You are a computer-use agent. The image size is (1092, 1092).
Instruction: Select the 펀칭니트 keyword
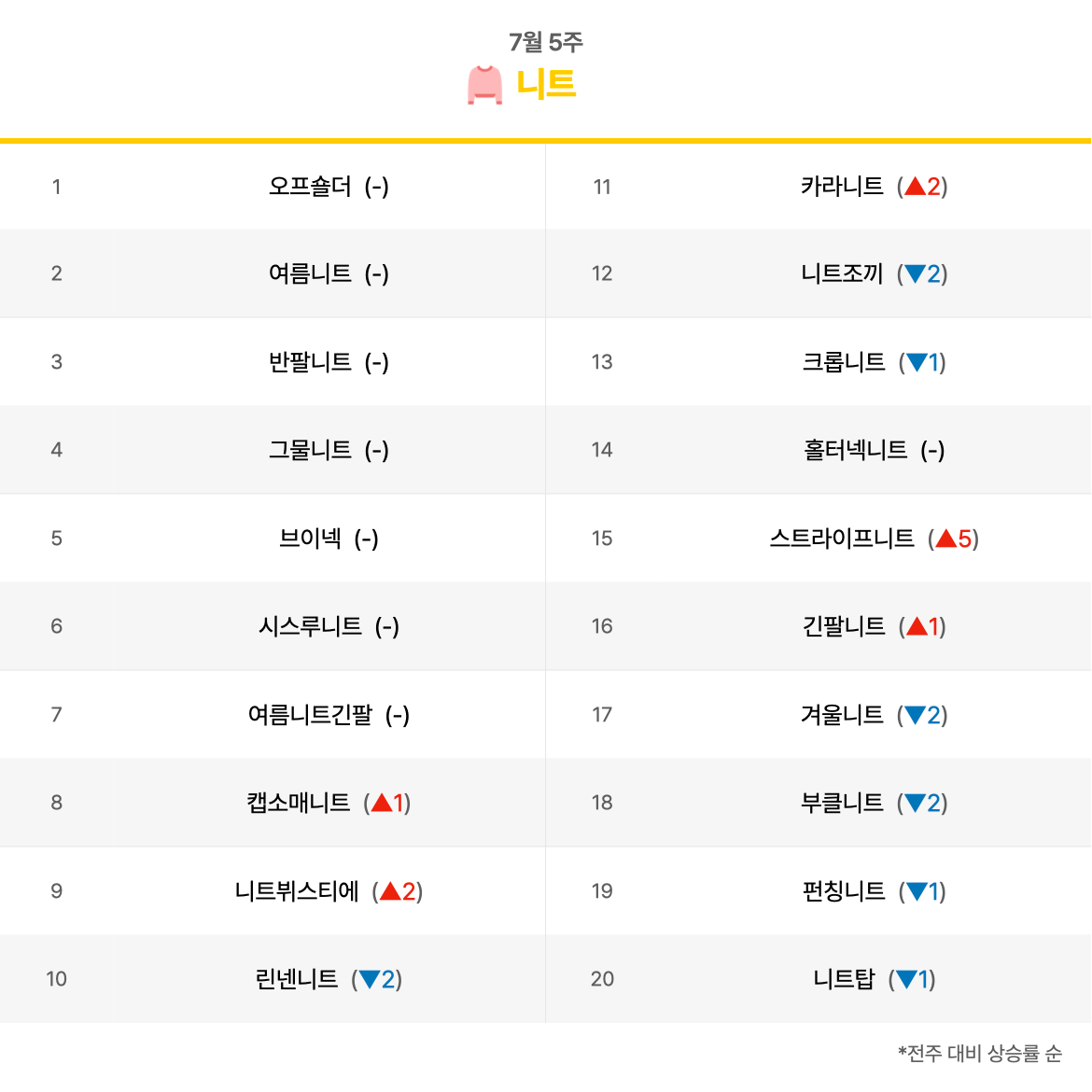844,891
